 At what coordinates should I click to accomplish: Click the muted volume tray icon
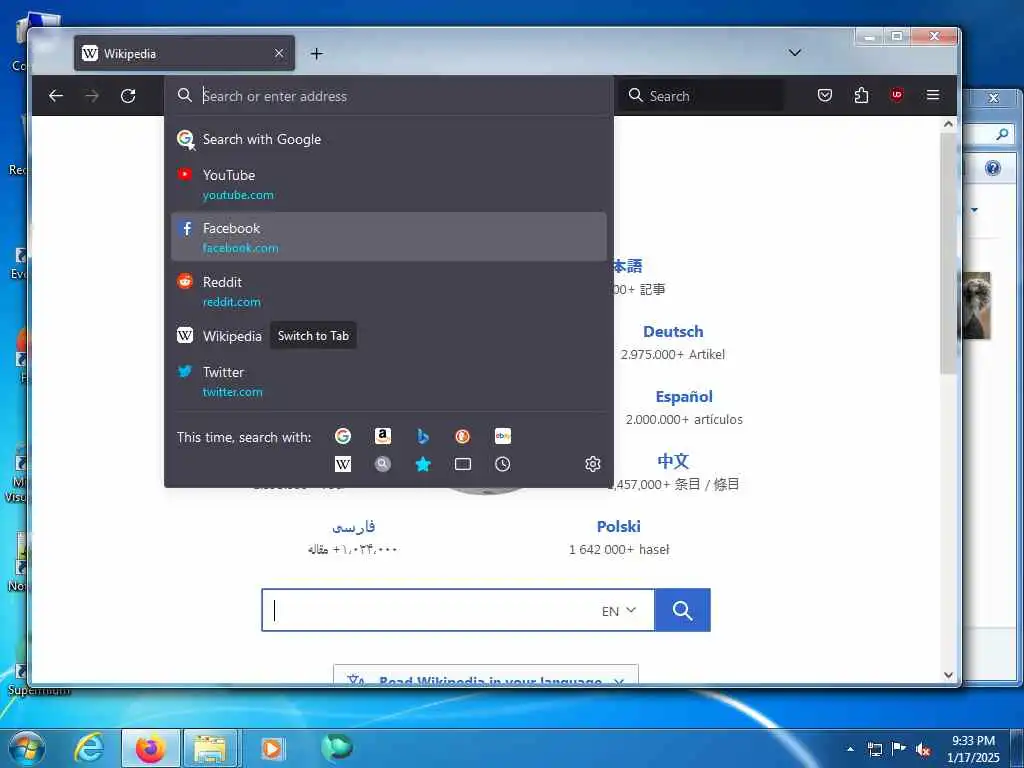[x=923, y=749]
